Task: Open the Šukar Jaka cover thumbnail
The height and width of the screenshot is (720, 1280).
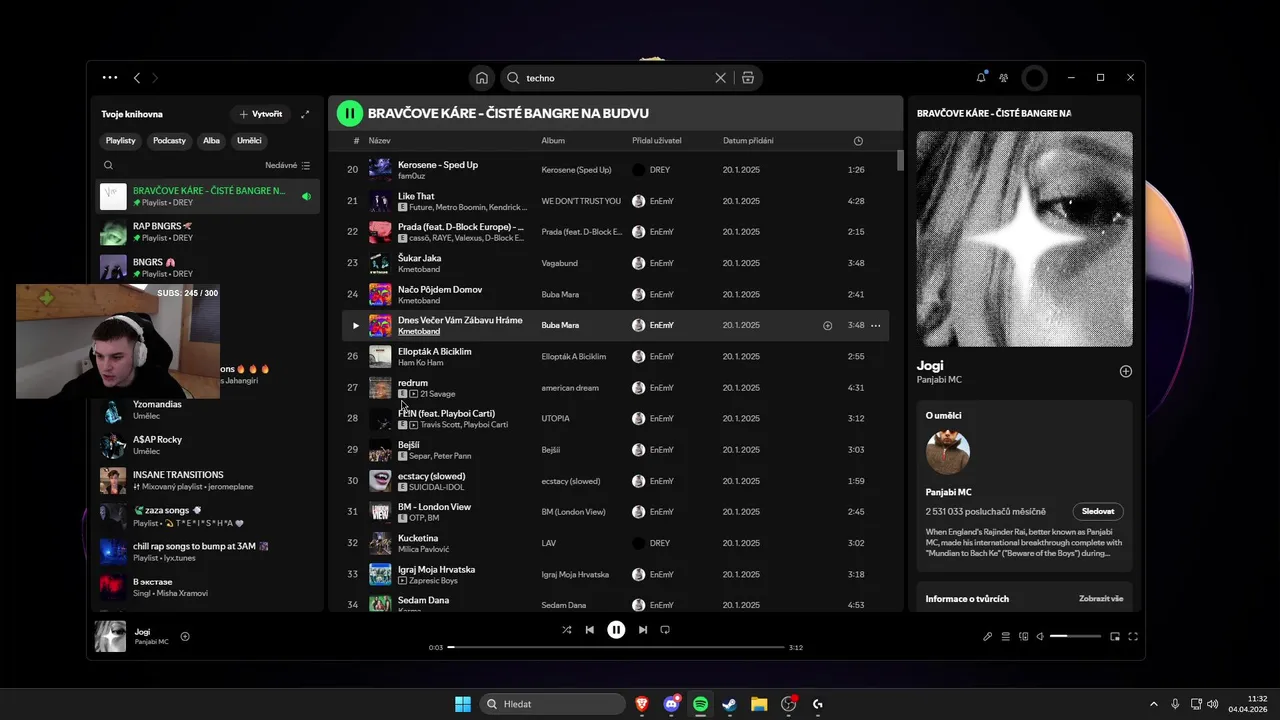Action: click(380, 263)
